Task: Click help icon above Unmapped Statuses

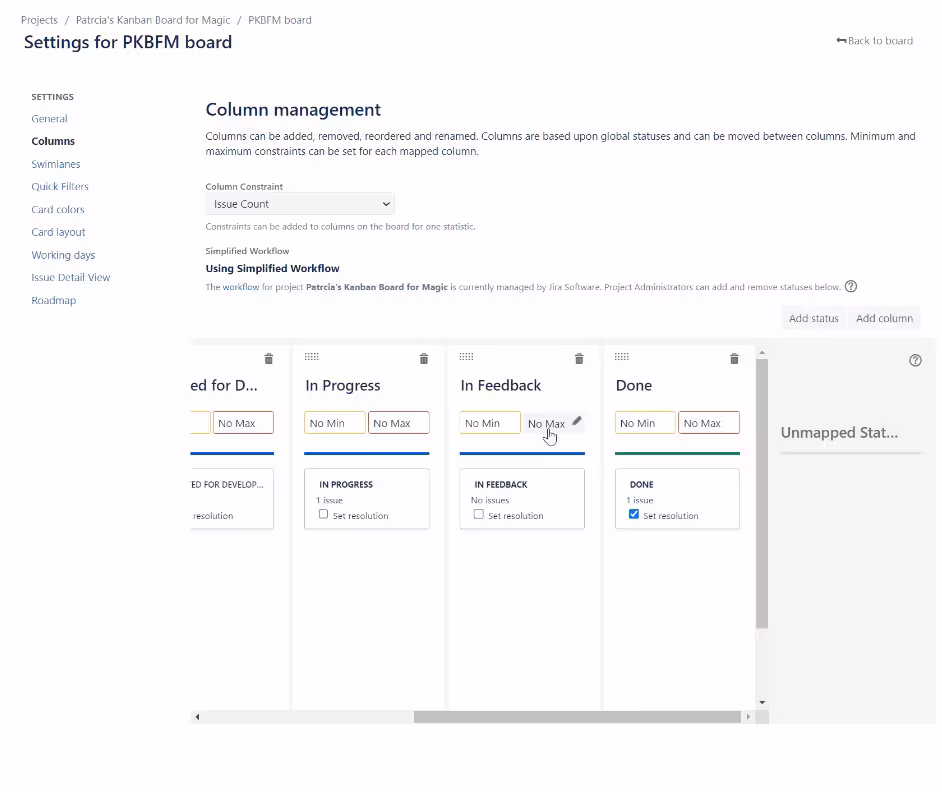Action: (915, 361)
